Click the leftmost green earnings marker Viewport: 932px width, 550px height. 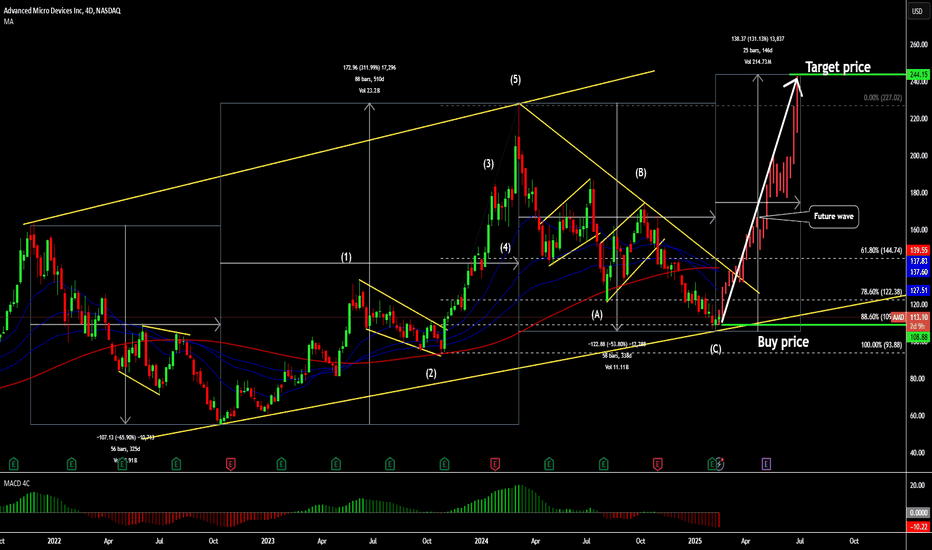[13, 464]
